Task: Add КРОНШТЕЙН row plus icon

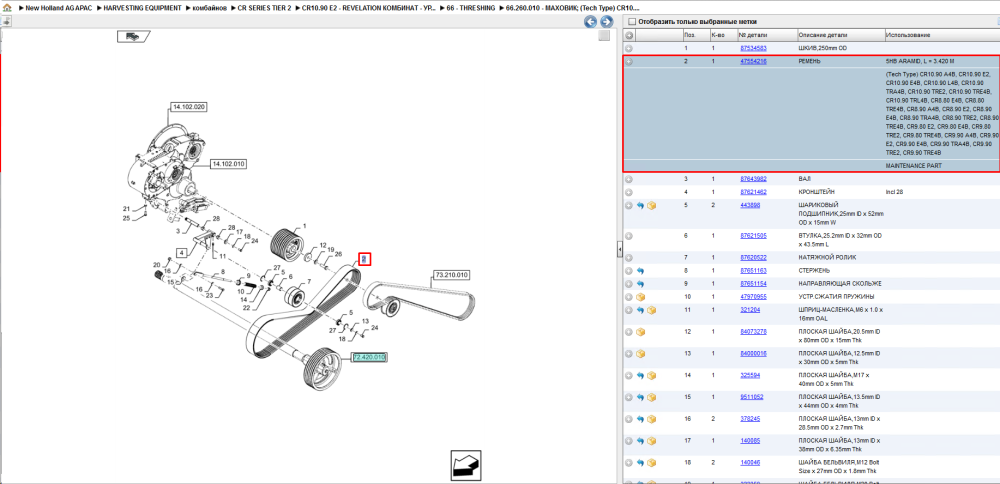Action: pos(629,192)
